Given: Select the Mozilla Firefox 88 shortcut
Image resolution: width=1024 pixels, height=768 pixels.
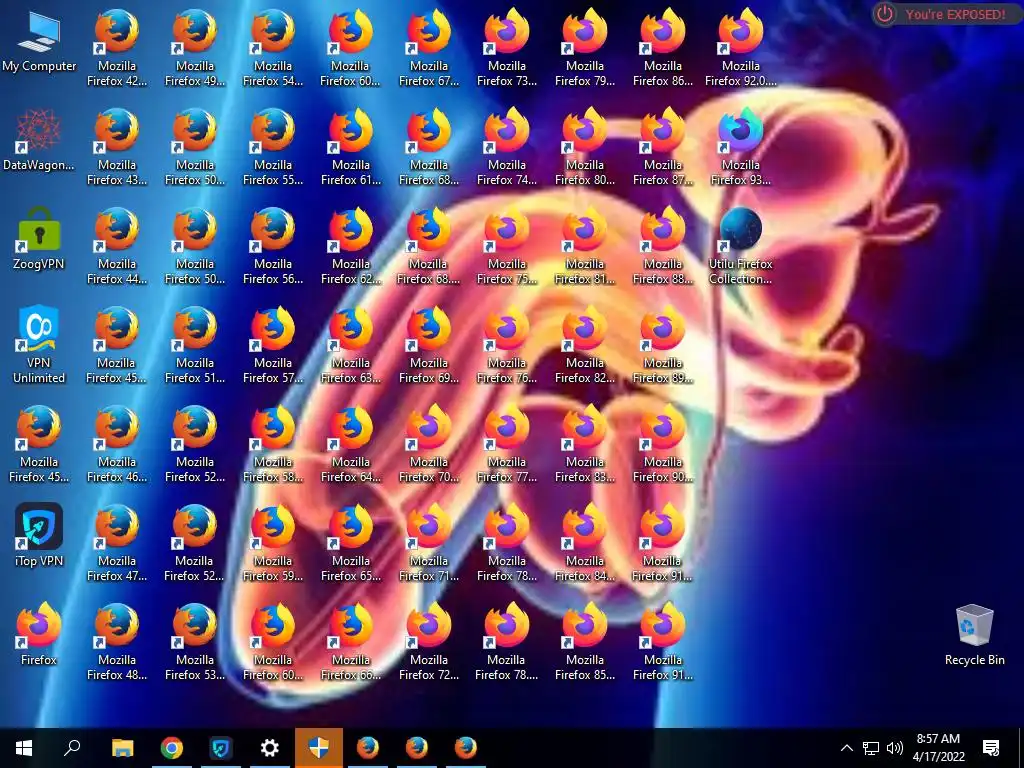Looking at the screenshot, I should pos(663,246).
